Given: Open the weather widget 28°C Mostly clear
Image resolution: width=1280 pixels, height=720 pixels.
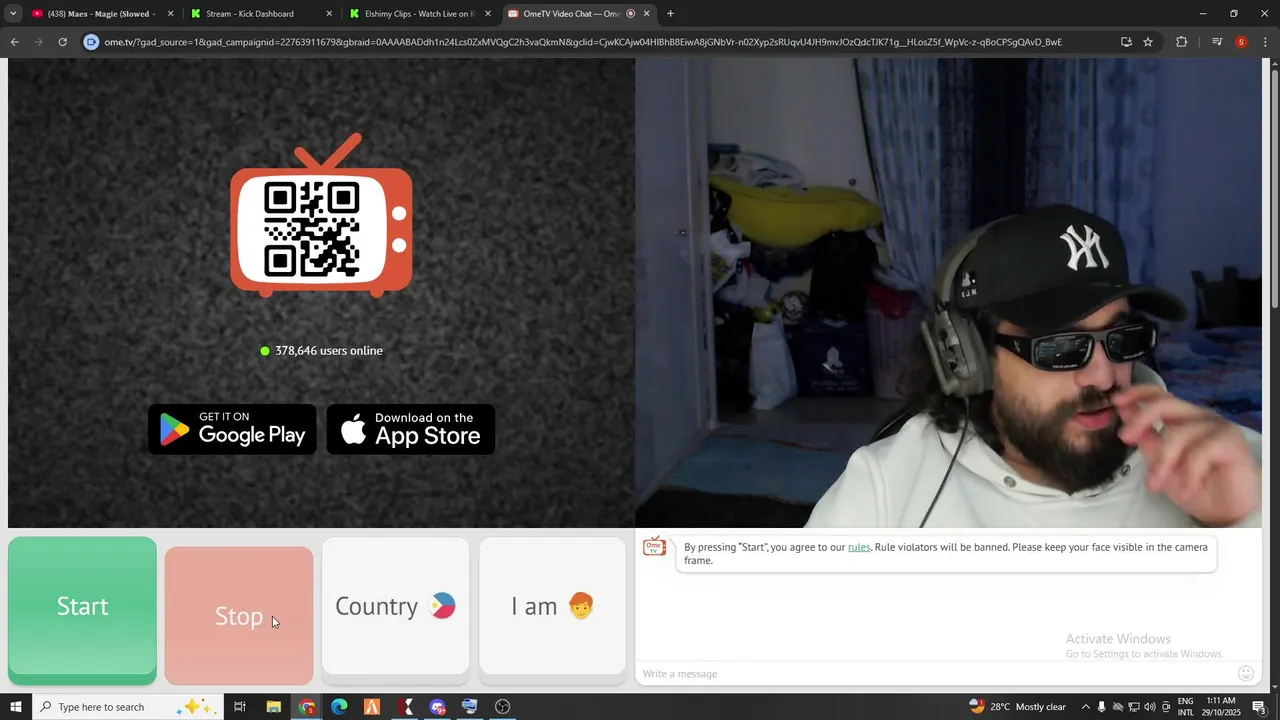Looking at the screenshot, I should (x=1017, y=707).
